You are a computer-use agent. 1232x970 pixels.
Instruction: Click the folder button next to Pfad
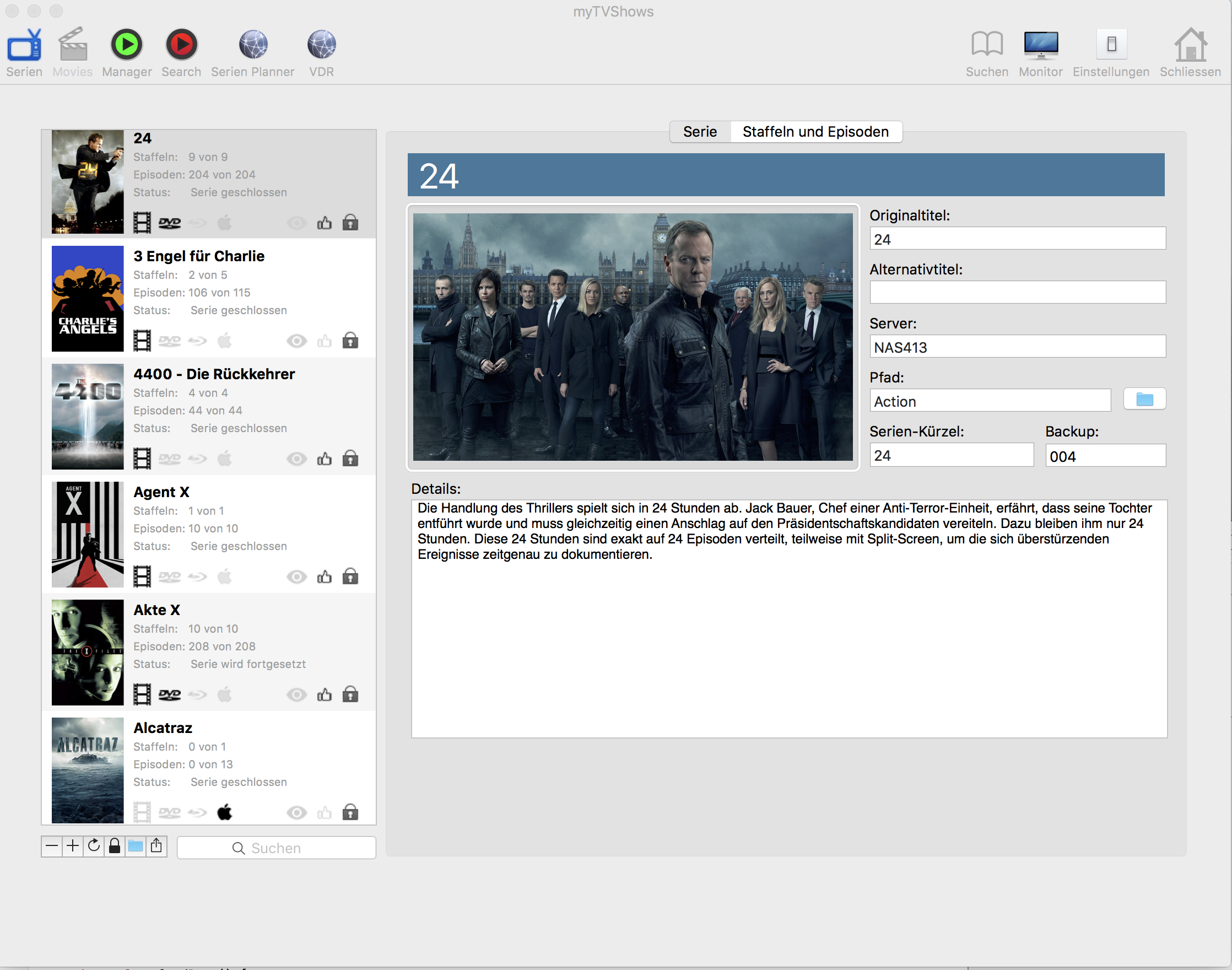[1144, 399]
